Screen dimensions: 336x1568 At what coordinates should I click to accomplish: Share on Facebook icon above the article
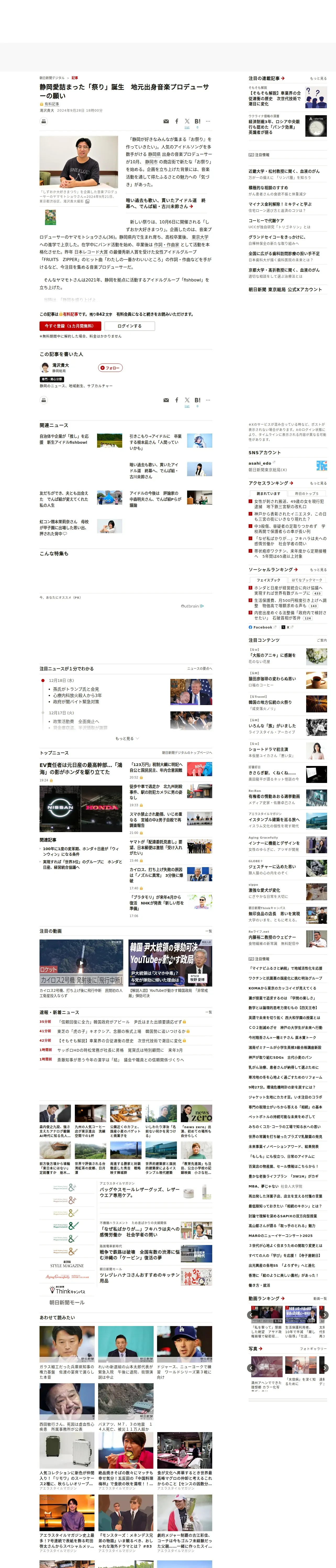click(177, 122)
